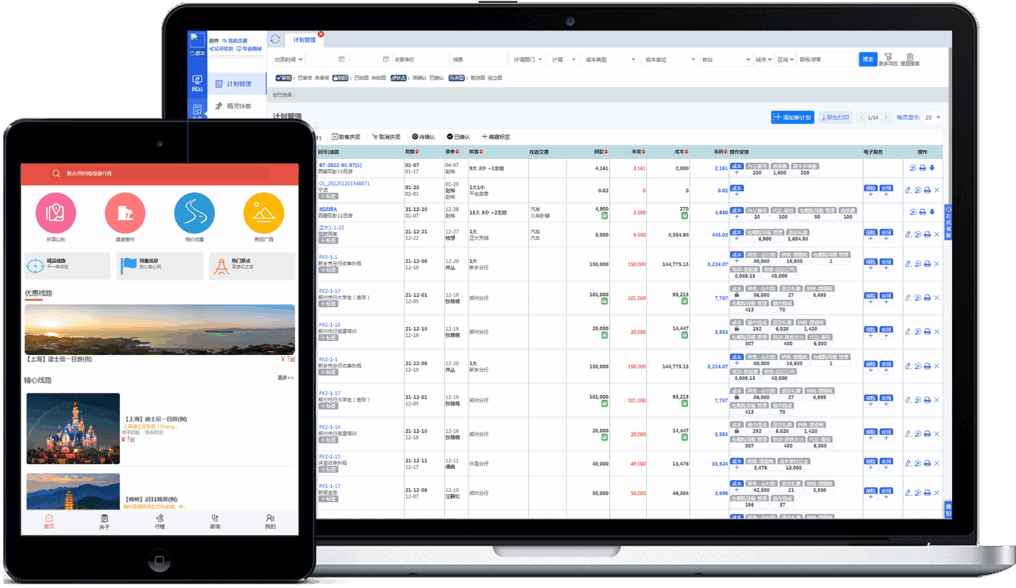The image size is (1016, 588).
Task: Tap the sunset seaside banner image on tablet
Action: [x=159, y=329]
